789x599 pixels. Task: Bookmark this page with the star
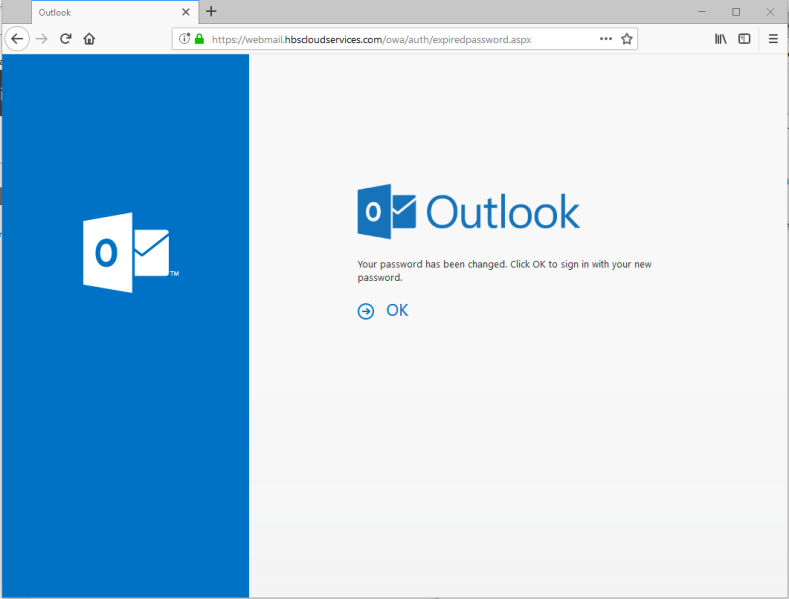click(626, 39)
